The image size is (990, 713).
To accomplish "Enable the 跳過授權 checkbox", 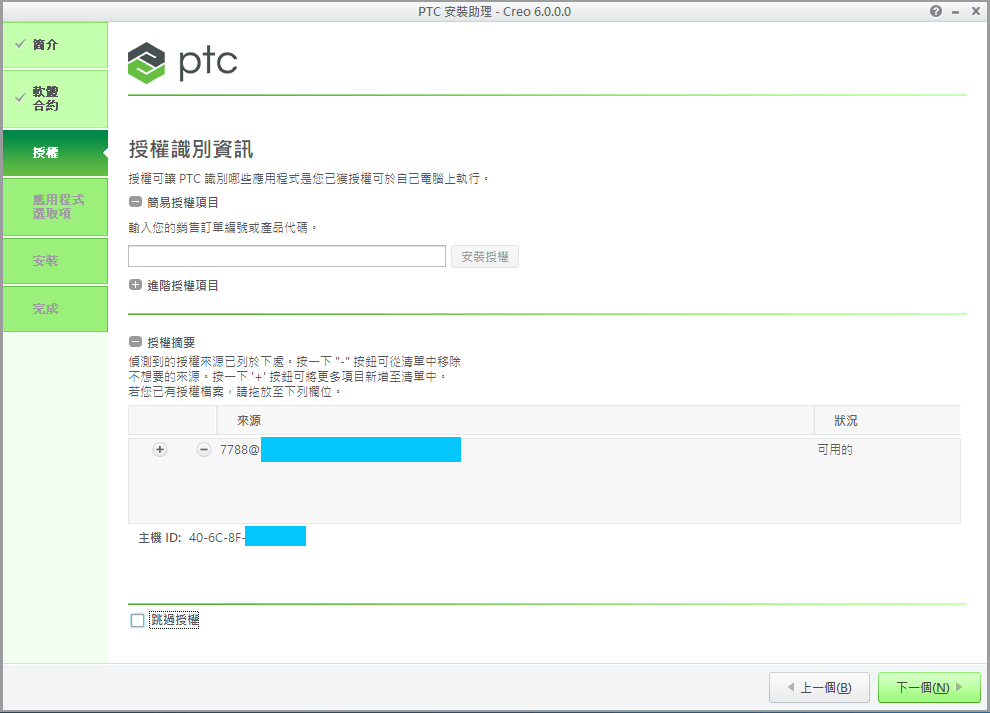I will click(137, 619).
